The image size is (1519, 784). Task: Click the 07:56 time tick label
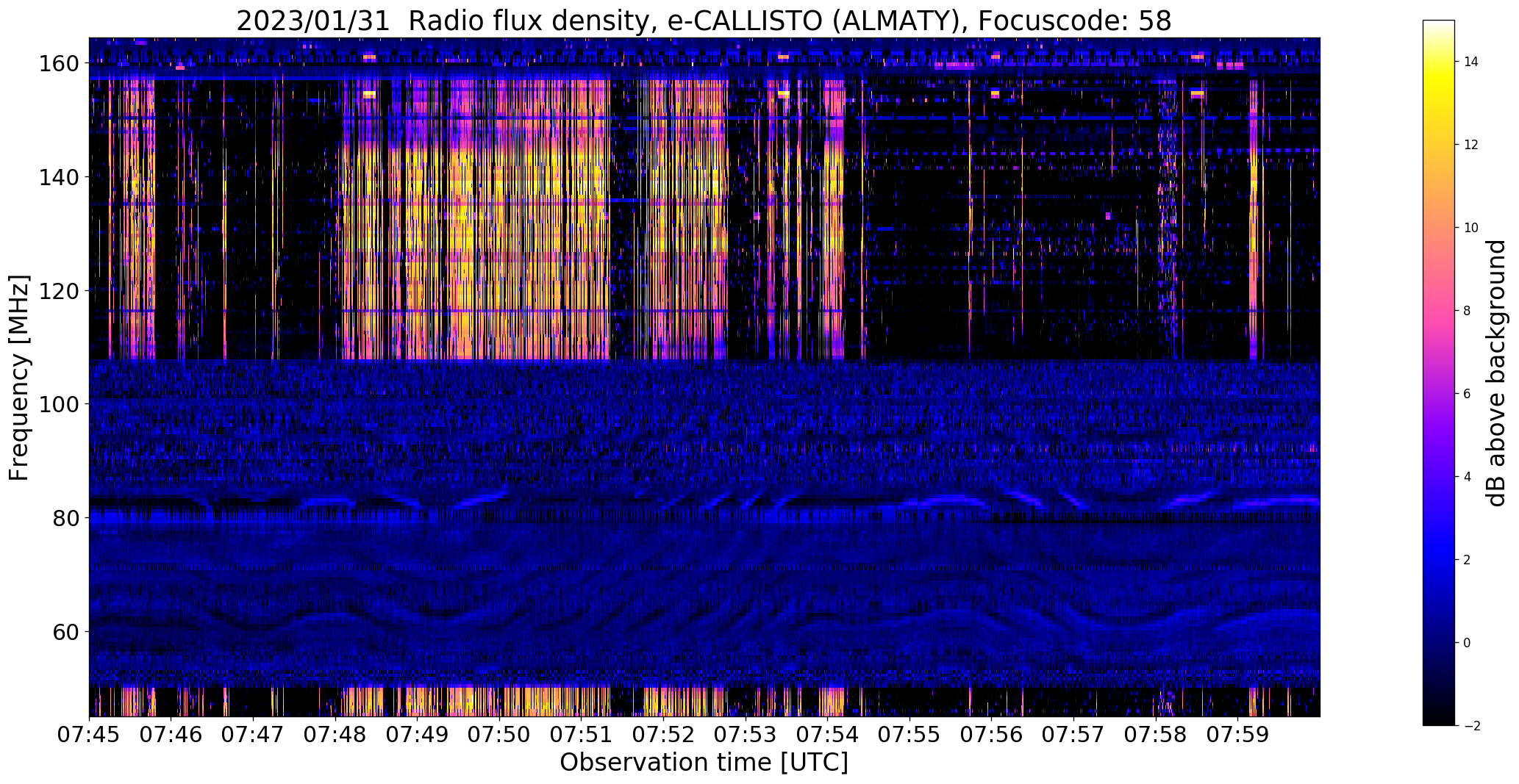pyautogui.click(x=992, y=735)
